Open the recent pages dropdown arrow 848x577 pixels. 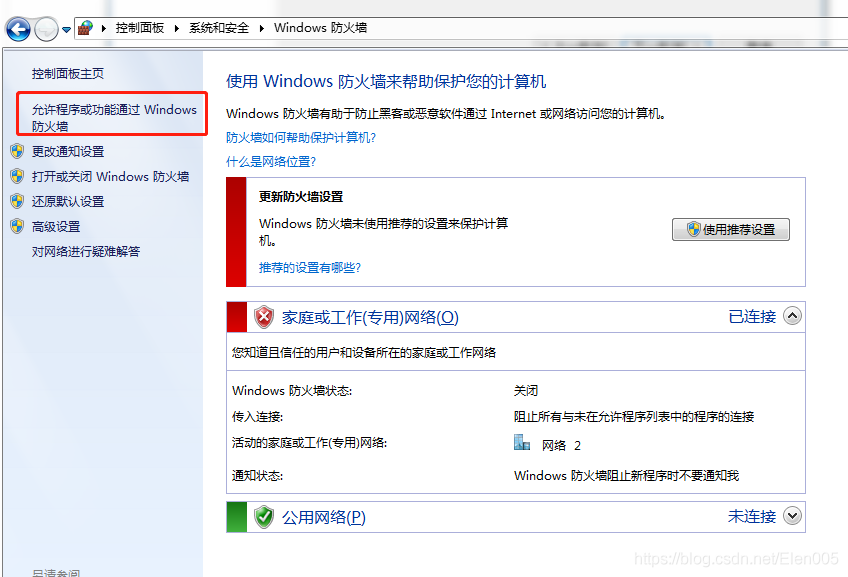(66, 30)
